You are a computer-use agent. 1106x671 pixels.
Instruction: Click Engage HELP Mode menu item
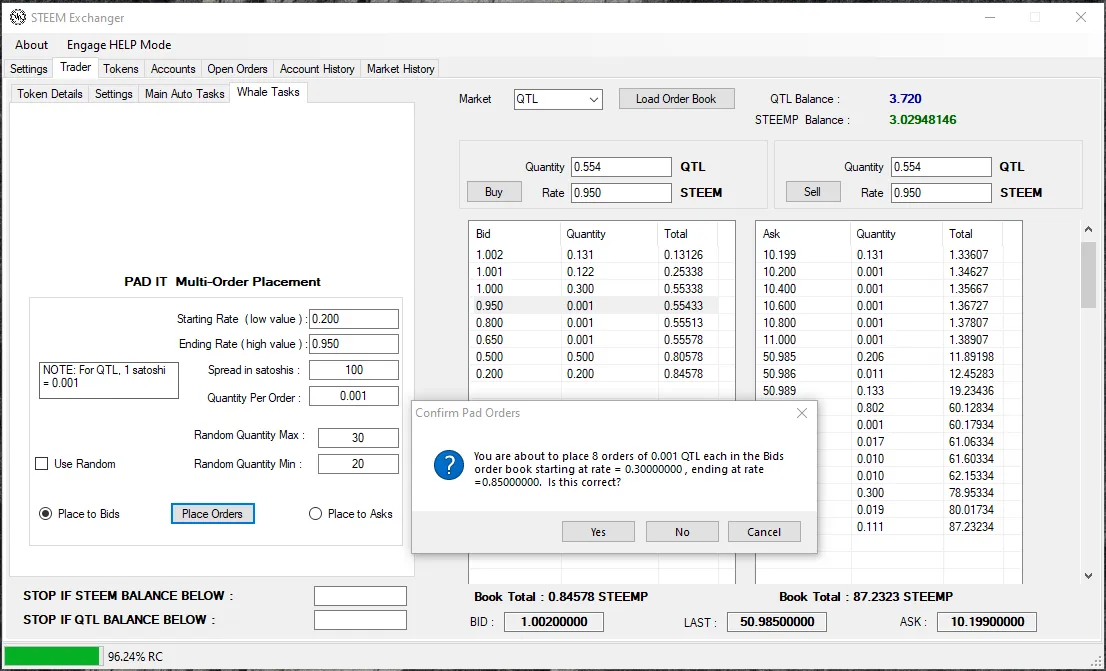tap(119, 44)
